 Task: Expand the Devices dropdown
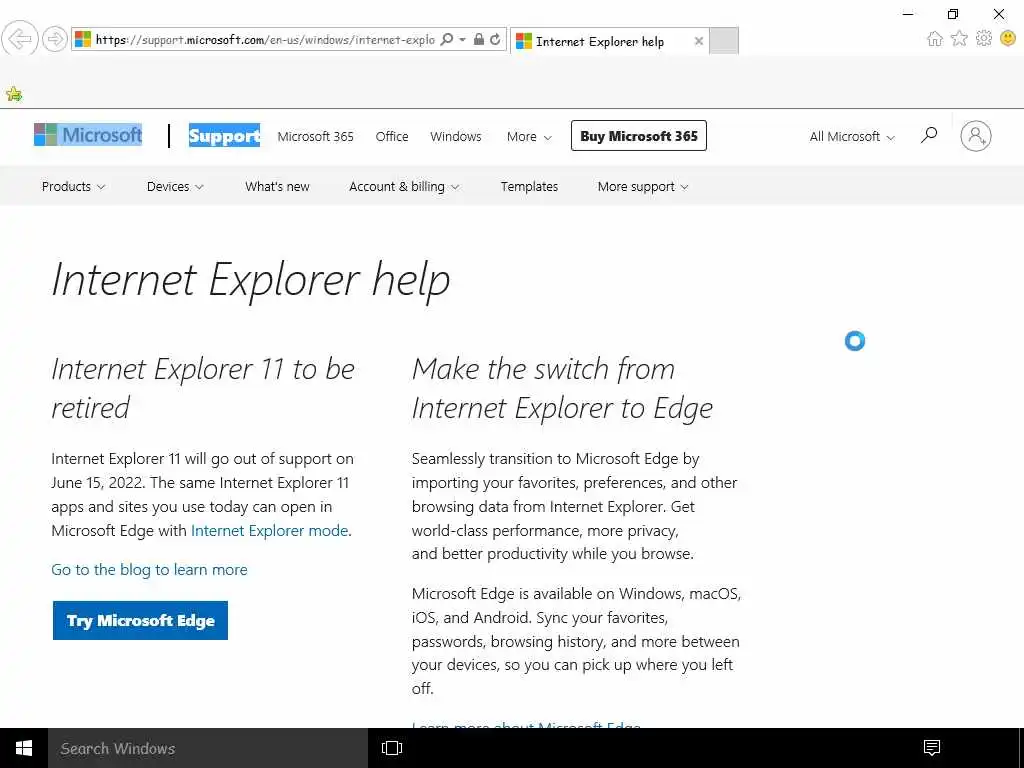[x=175, y=186]
